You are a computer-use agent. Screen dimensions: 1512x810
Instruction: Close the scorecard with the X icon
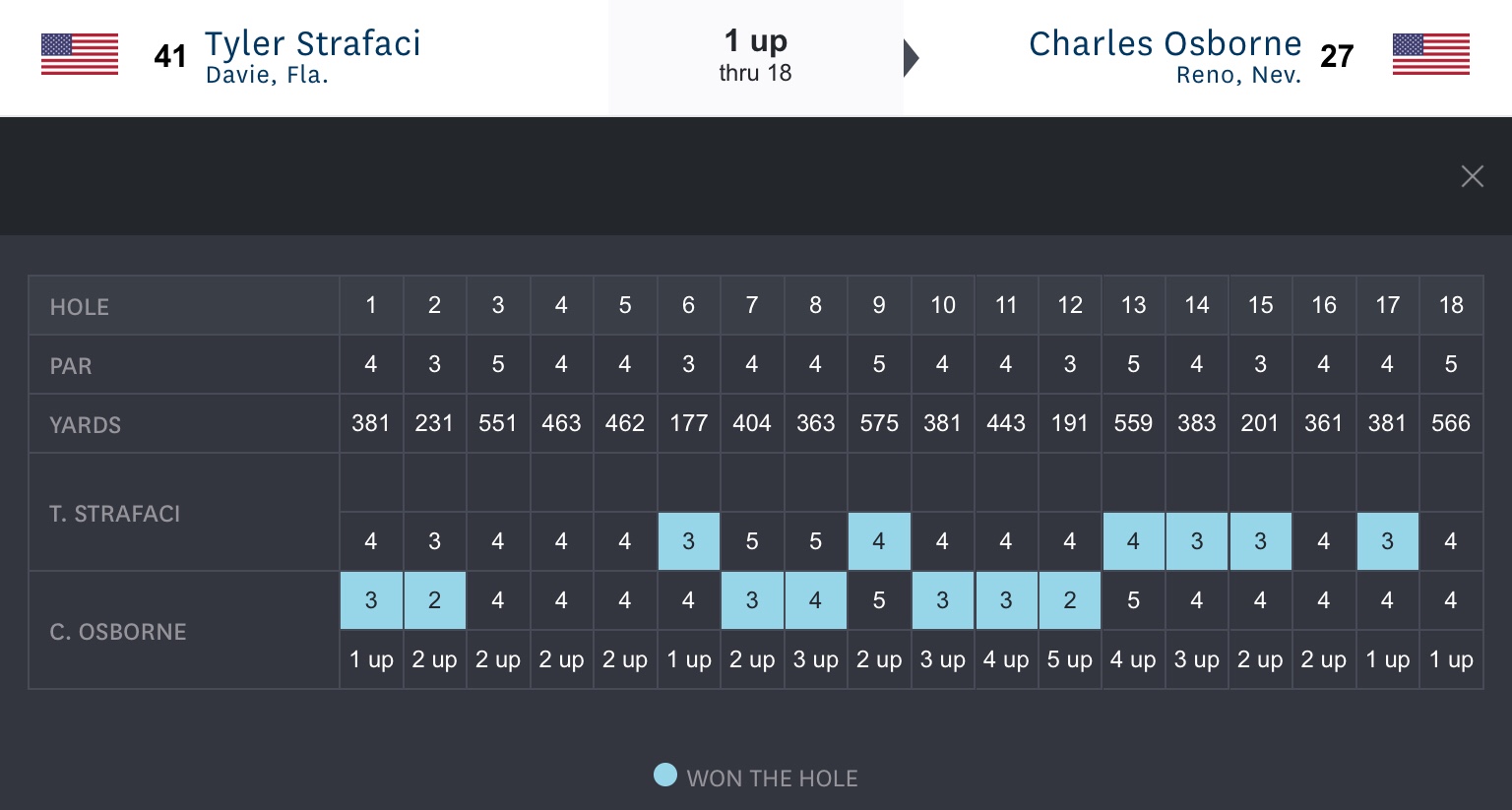coord(1472,176)
